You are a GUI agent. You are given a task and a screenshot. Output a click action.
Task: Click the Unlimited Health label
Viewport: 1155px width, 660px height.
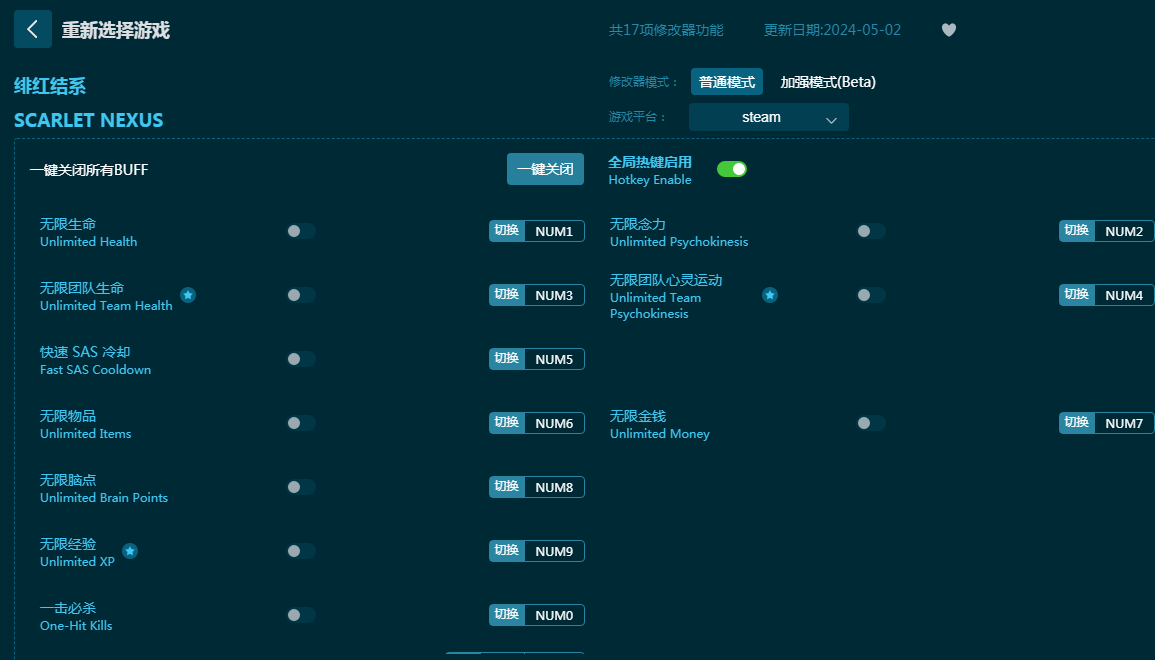click(88, 242)
